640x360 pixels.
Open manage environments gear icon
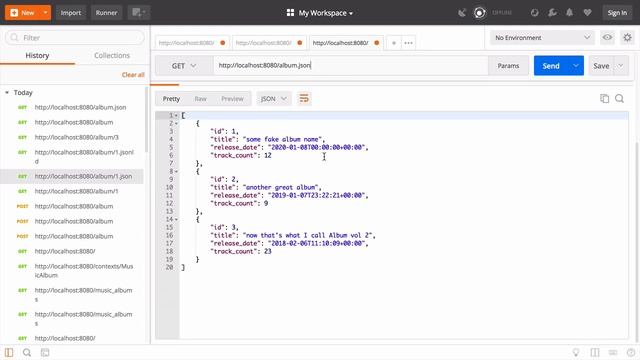[x=627, y=38]
